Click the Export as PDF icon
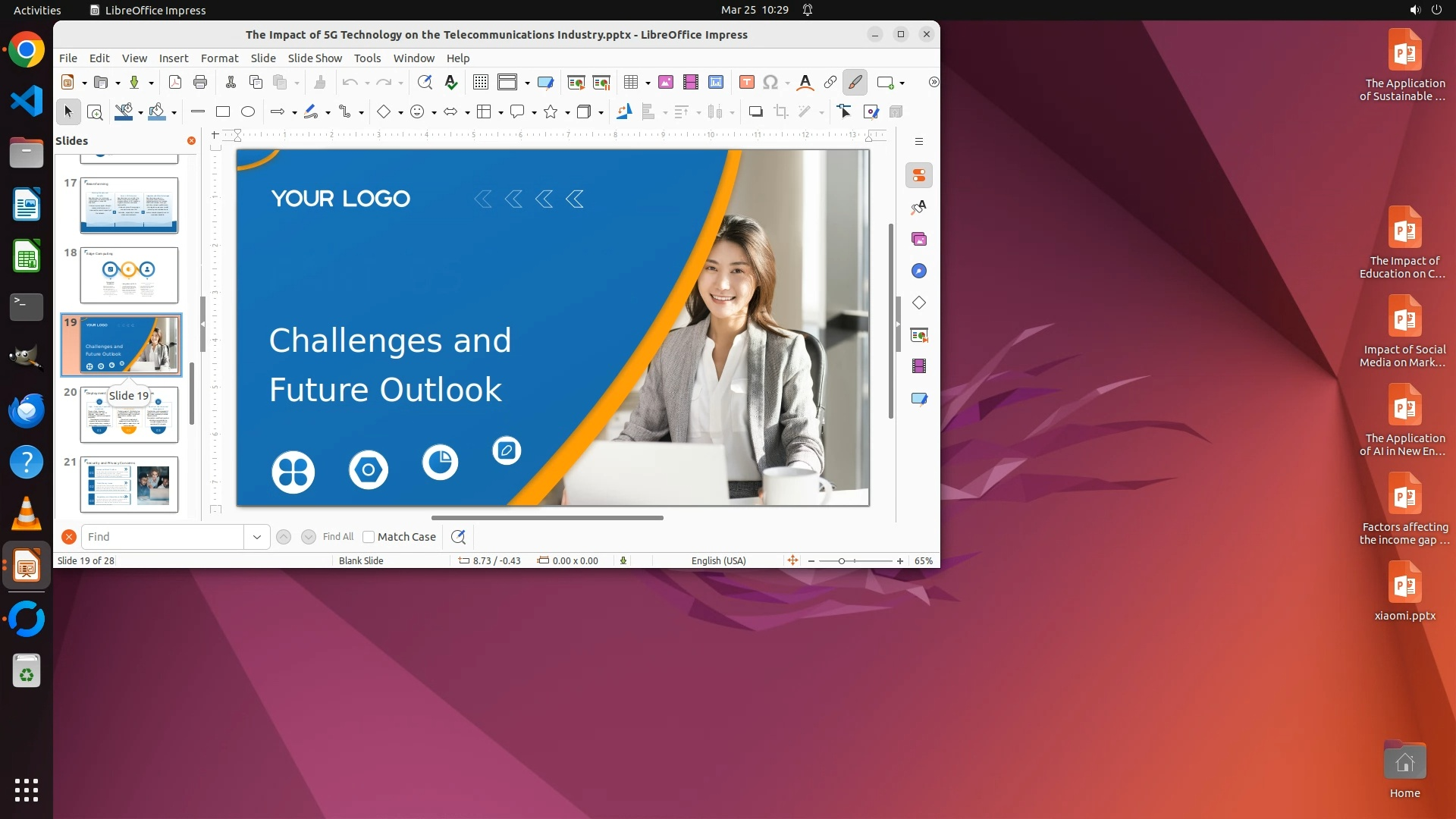This screenshot has width=1456, height=819. (x=175, y=83)
